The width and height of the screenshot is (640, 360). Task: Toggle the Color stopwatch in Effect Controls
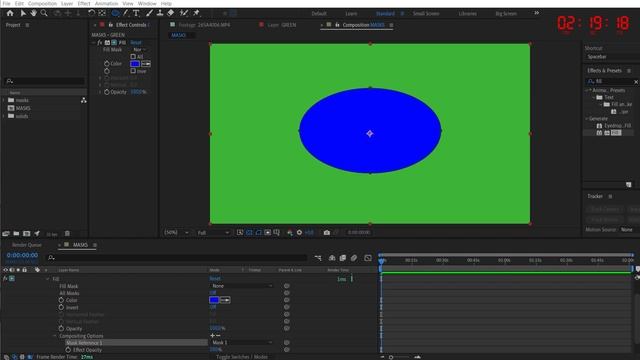click(x=107, y=64)
